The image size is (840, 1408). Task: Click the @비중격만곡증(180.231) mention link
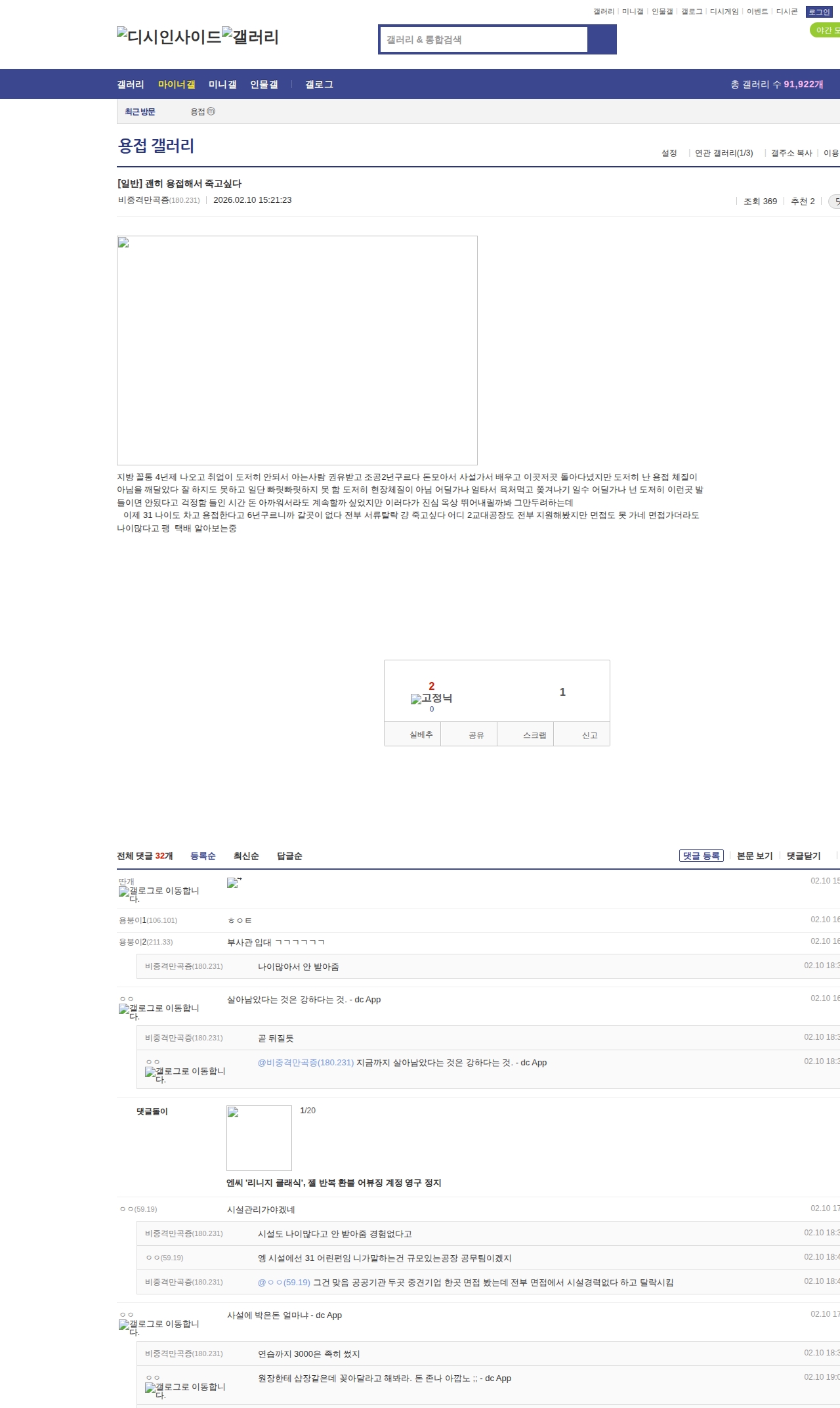306,1063
